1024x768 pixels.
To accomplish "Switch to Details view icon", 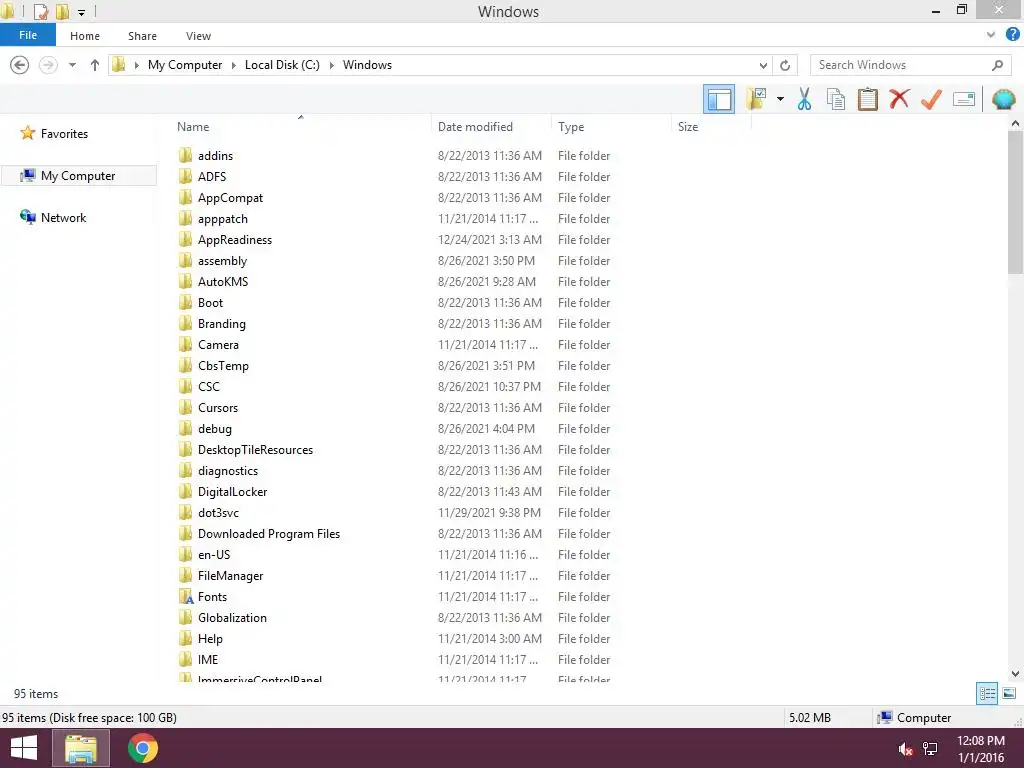I will 987,694.
